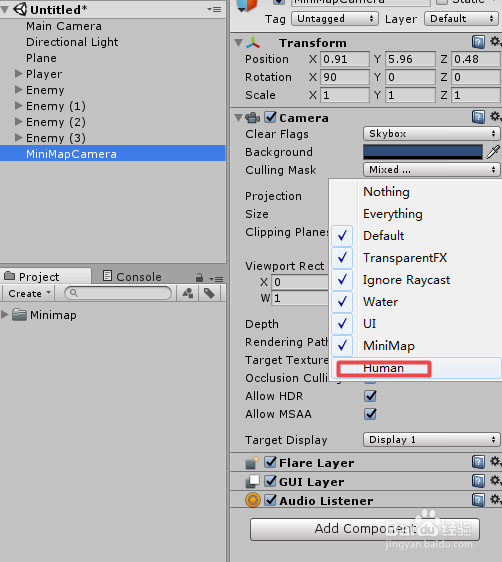
Task: Toggle the Ignore Raycast layer entry
Action: [416, 280]
